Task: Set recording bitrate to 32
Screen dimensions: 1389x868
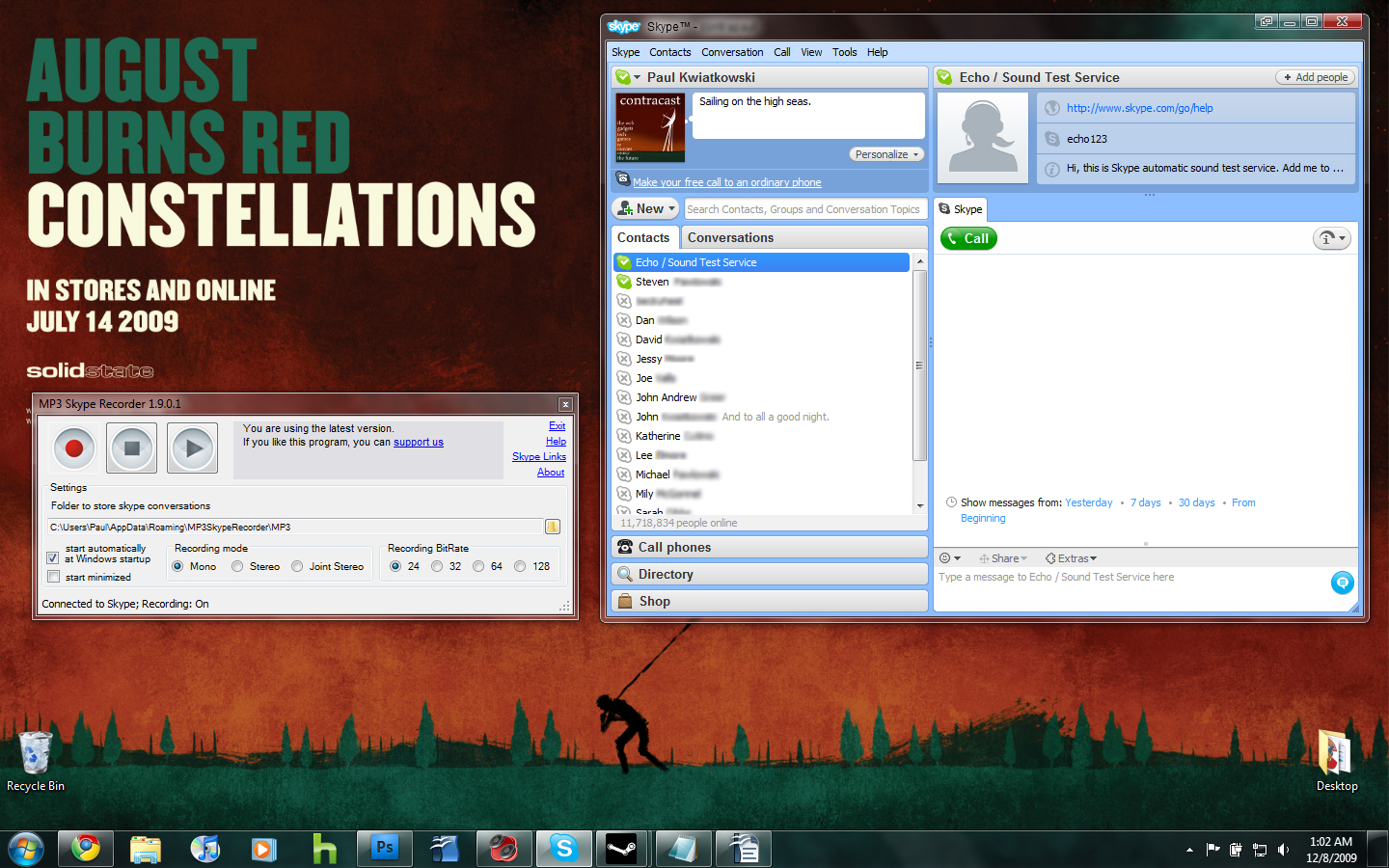Action: tap(437, 566)
